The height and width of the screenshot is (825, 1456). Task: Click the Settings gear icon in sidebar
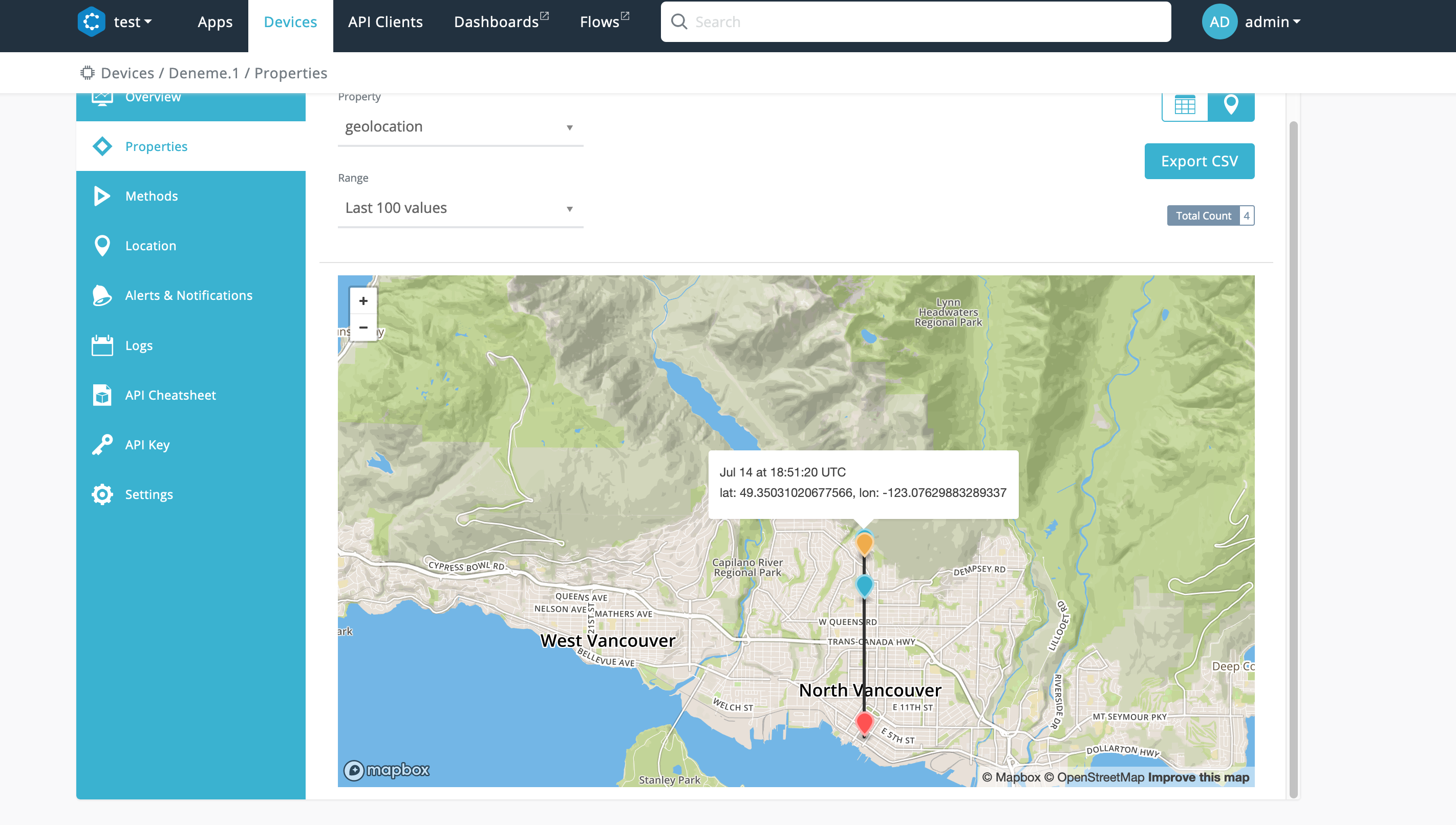click(102, 494)
